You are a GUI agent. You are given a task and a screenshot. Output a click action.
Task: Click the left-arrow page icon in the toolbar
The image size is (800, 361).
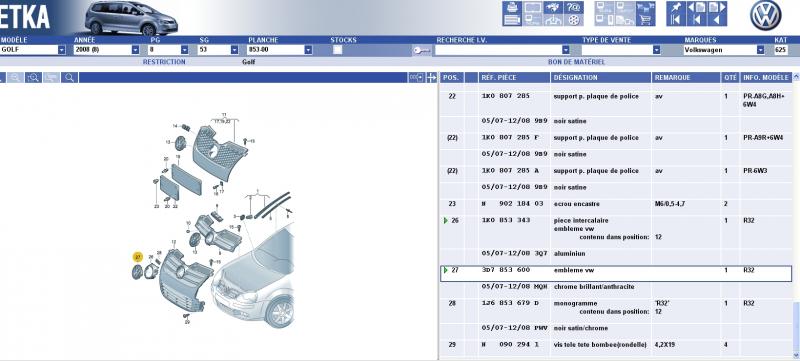point(696,8)
